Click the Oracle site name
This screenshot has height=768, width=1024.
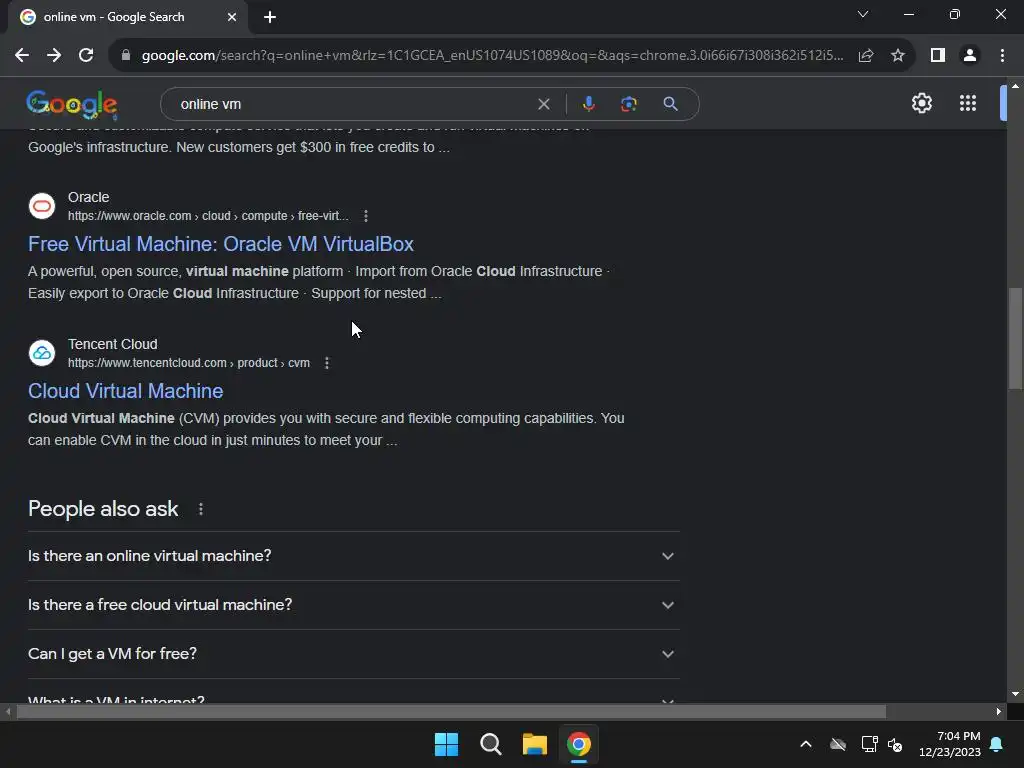click(88, 197)
